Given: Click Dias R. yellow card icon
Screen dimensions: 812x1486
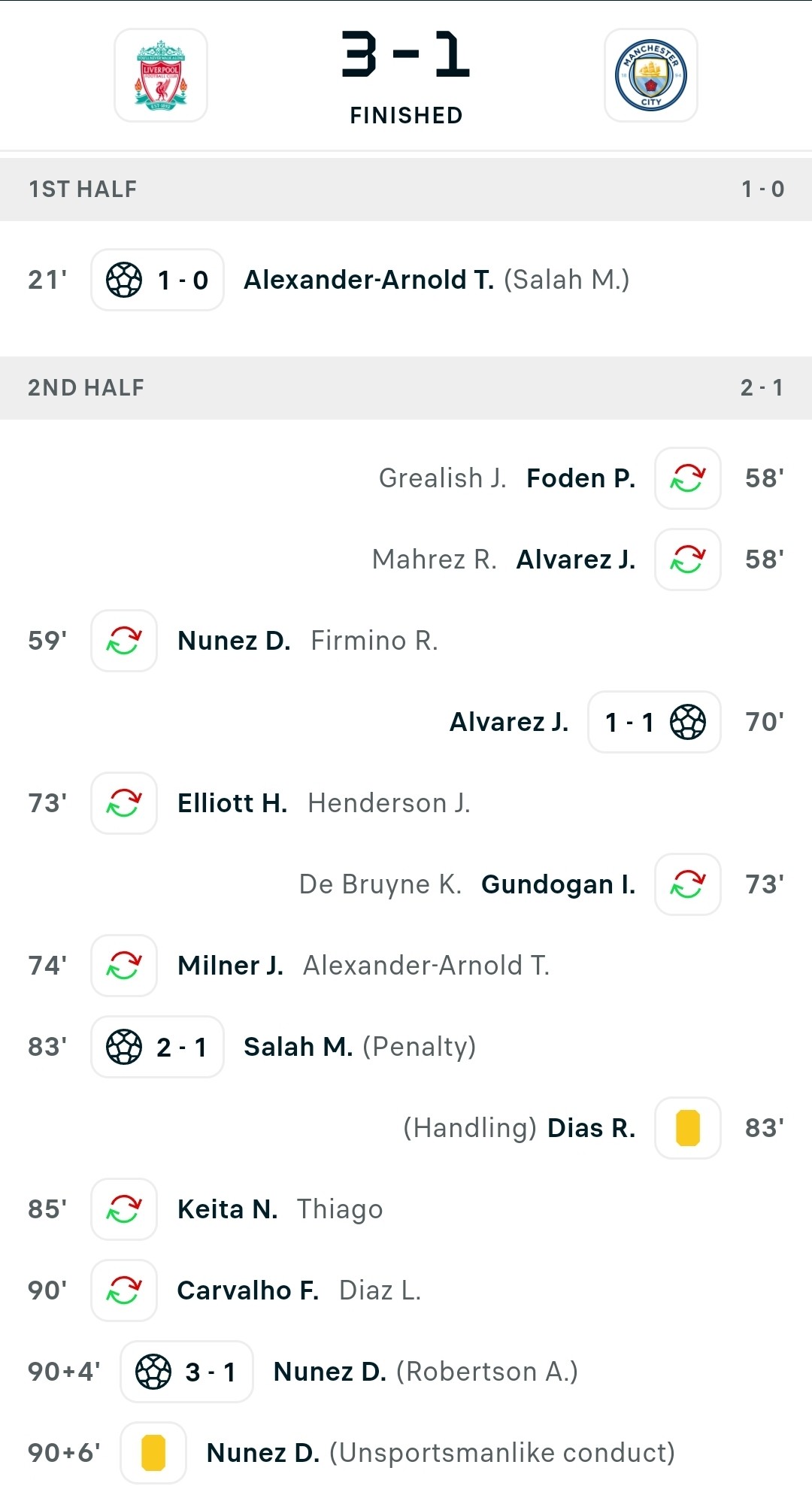Looking at the screenshot, I should click(688, 1128).
